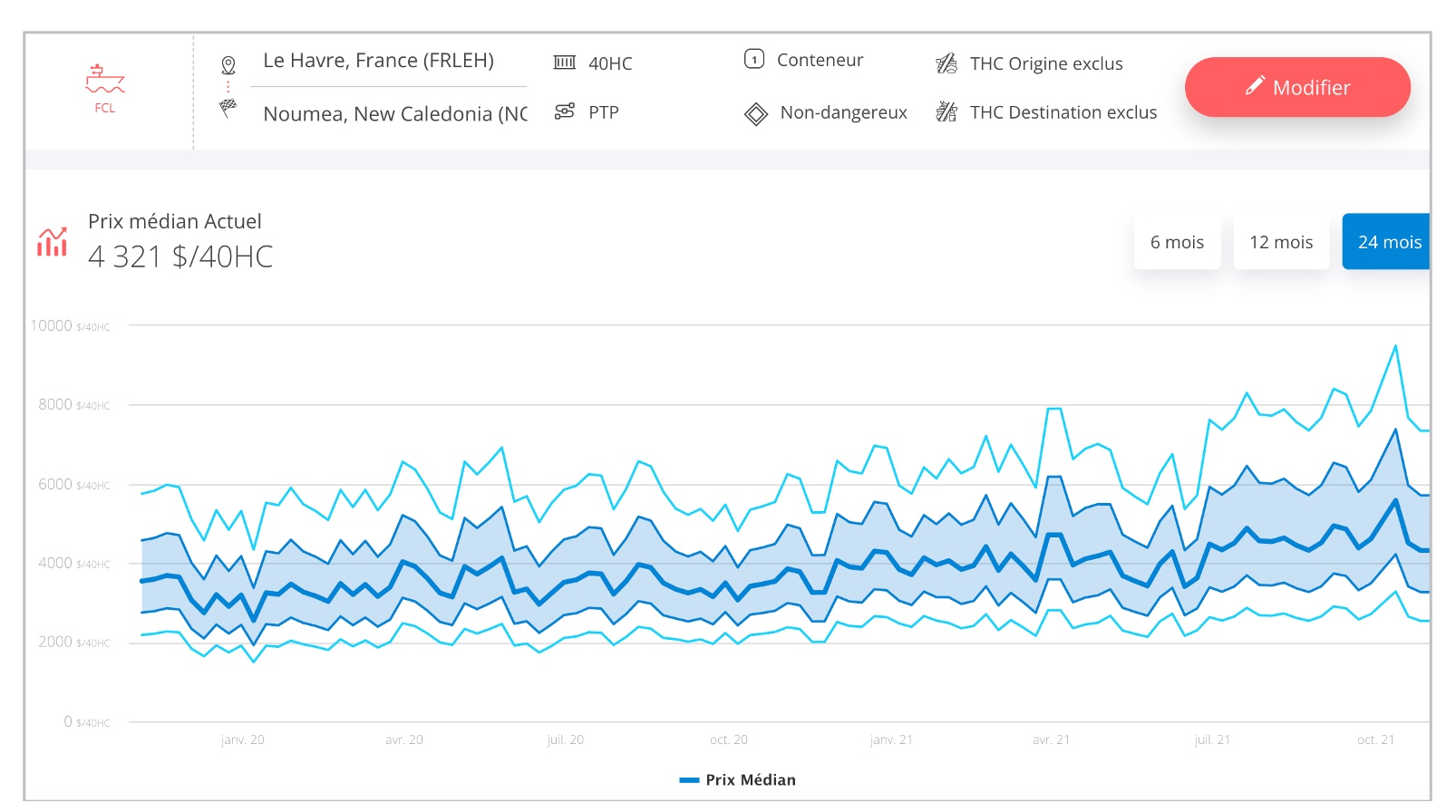Click the avr. 20 axis label

pos(404,739)
